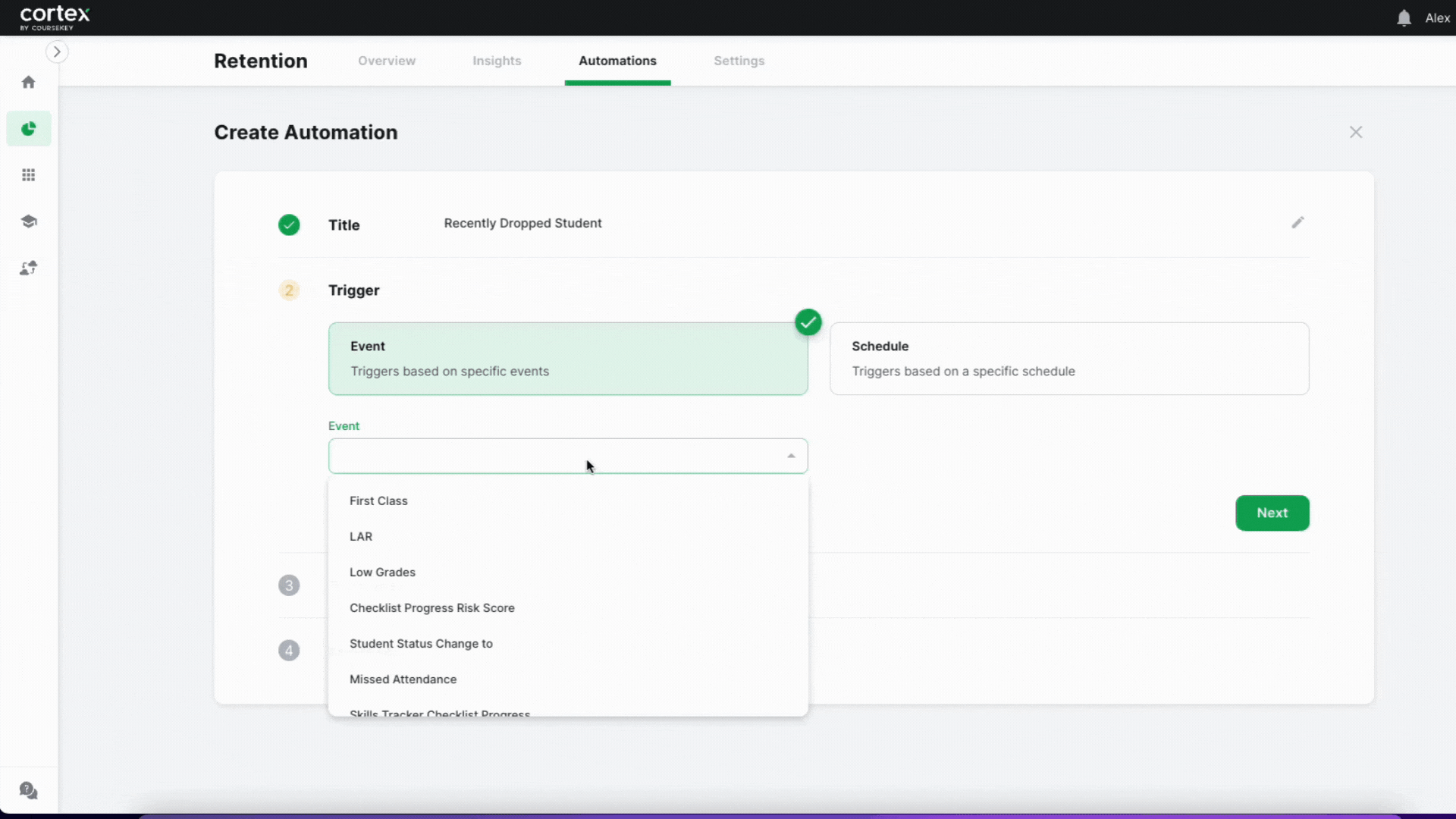Collapse the event dropdown via its arrow
Viewport: 1456px width, 819px height.
(791, 456)
